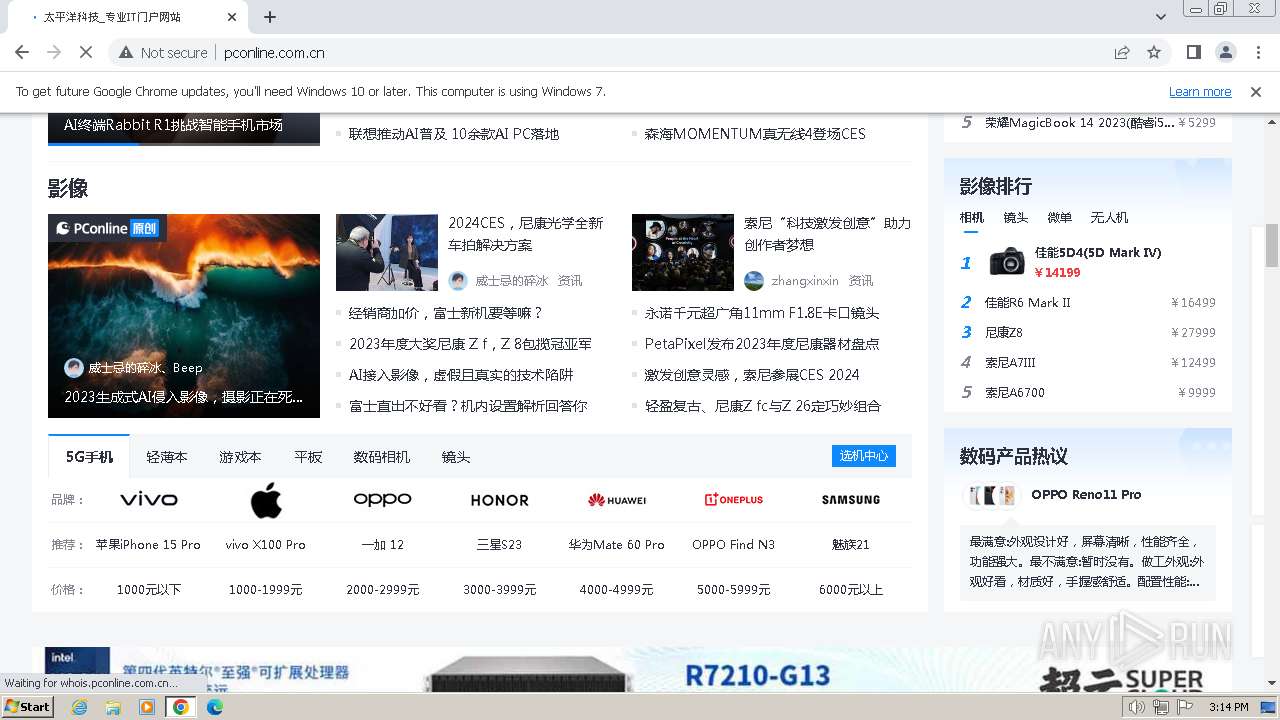
Task: Open 经销商加价，富士新机要等嘛 headline
Action: 446,313
